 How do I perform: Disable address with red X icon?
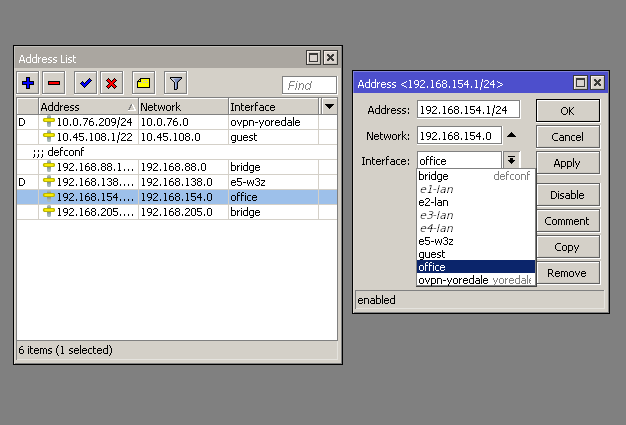tap(112, 83)
